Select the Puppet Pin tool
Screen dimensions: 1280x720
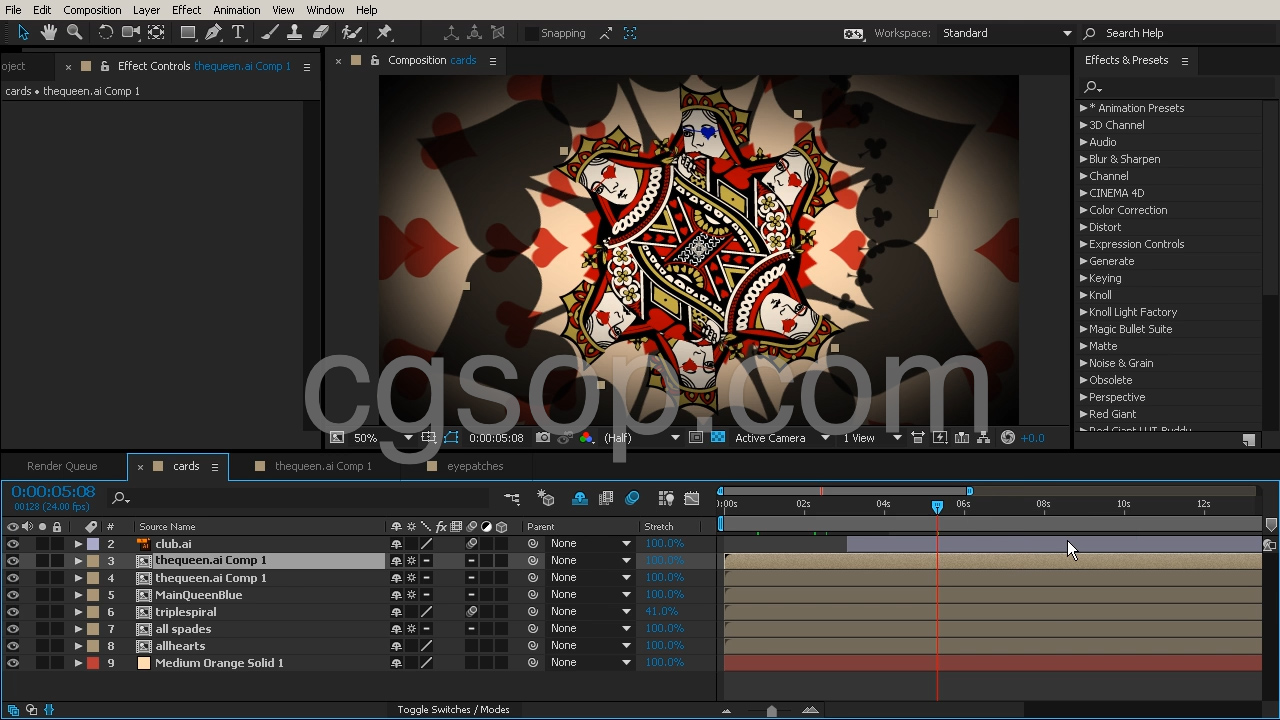(384, 33)
